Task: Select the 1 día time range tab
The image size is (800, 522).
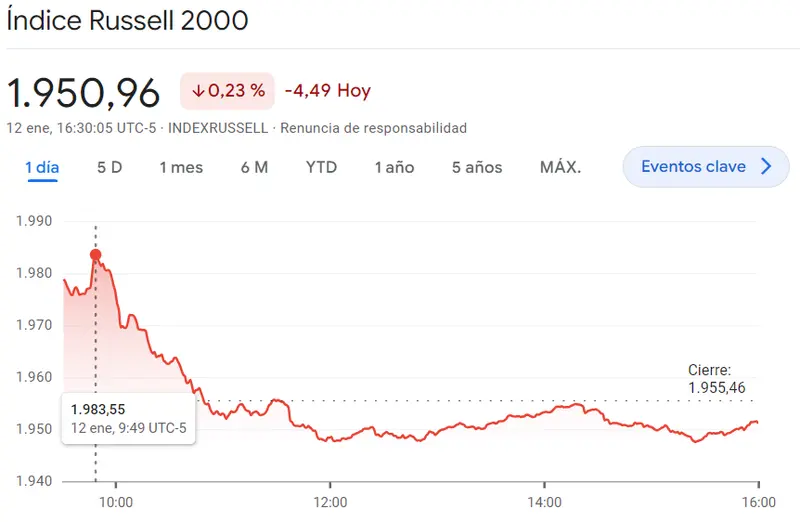Action: tap(42, 167)
